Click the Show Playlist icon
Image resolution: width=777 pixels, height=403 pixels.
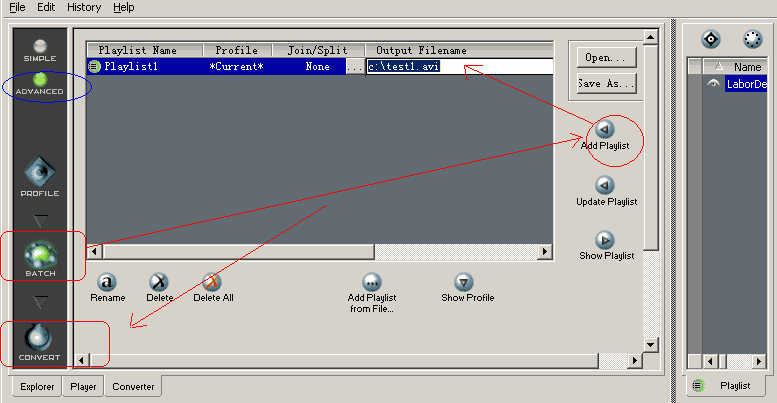605,240
